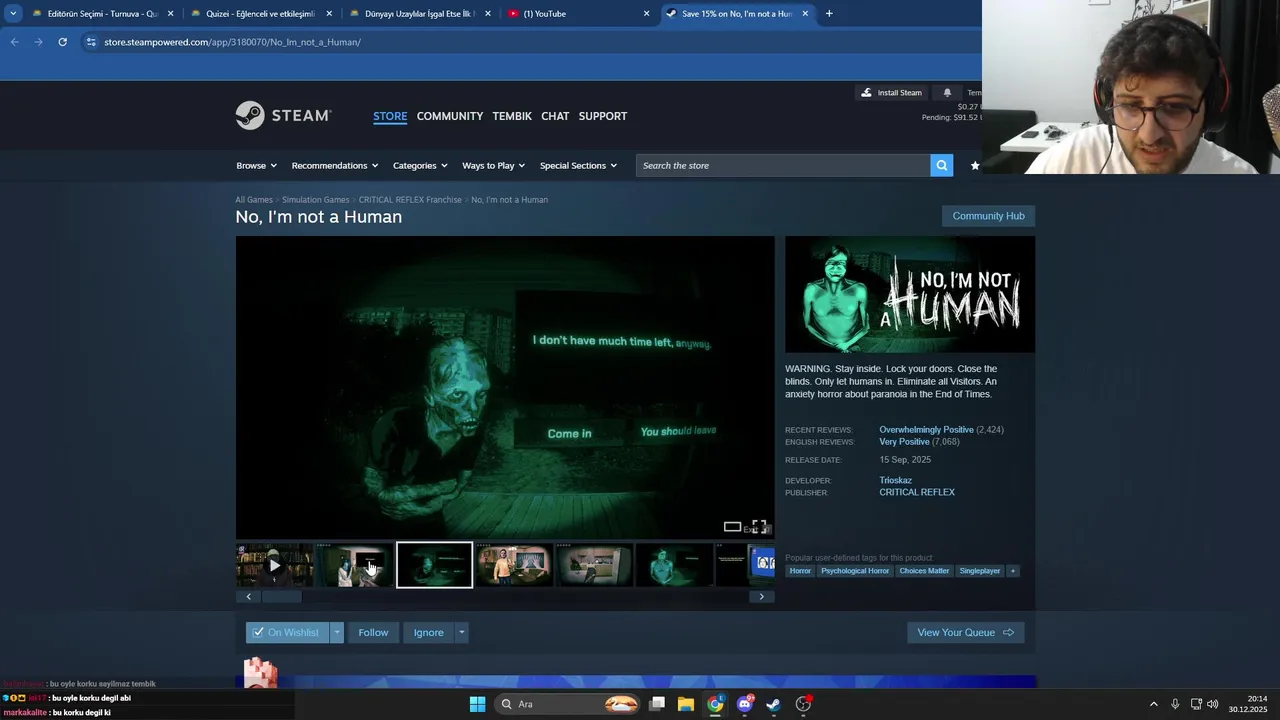
Task: Open volume control in tray
Action: click(x=1212, y=704)
